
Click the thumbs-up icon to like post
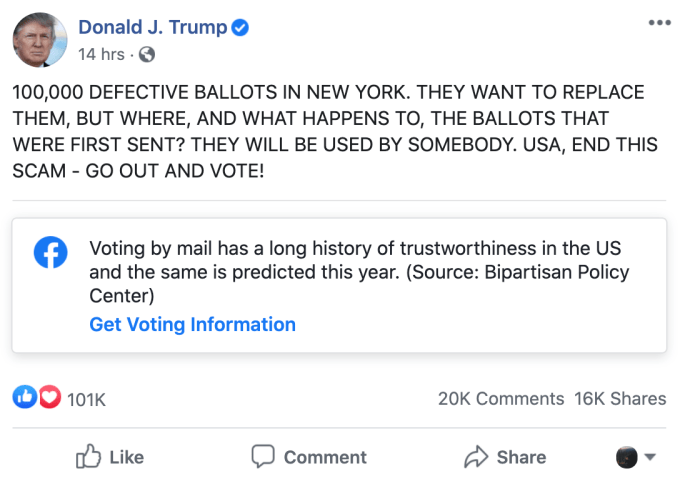[89, 457]
